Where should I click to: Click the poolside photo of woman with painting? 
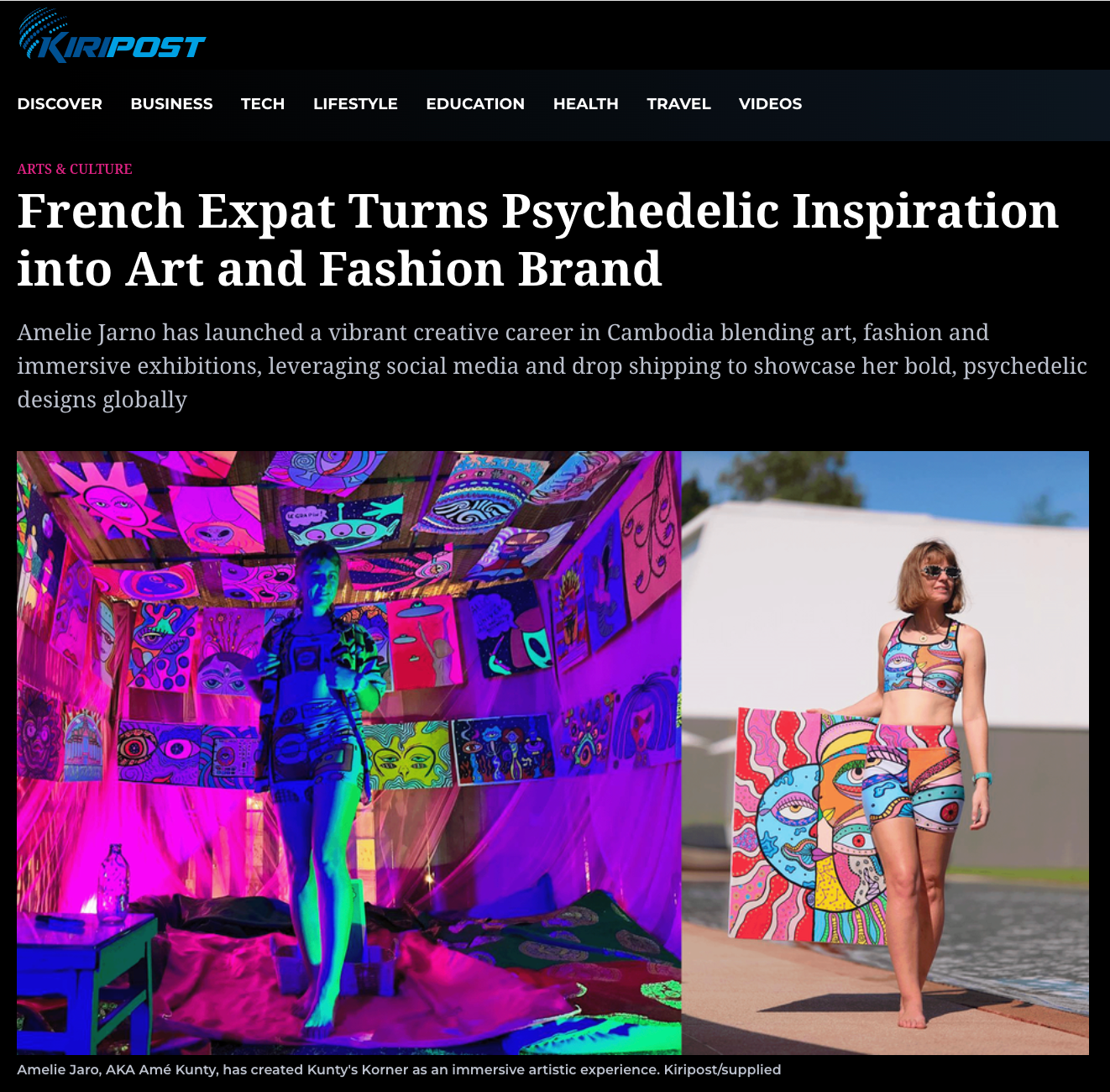tap(885, 753)
